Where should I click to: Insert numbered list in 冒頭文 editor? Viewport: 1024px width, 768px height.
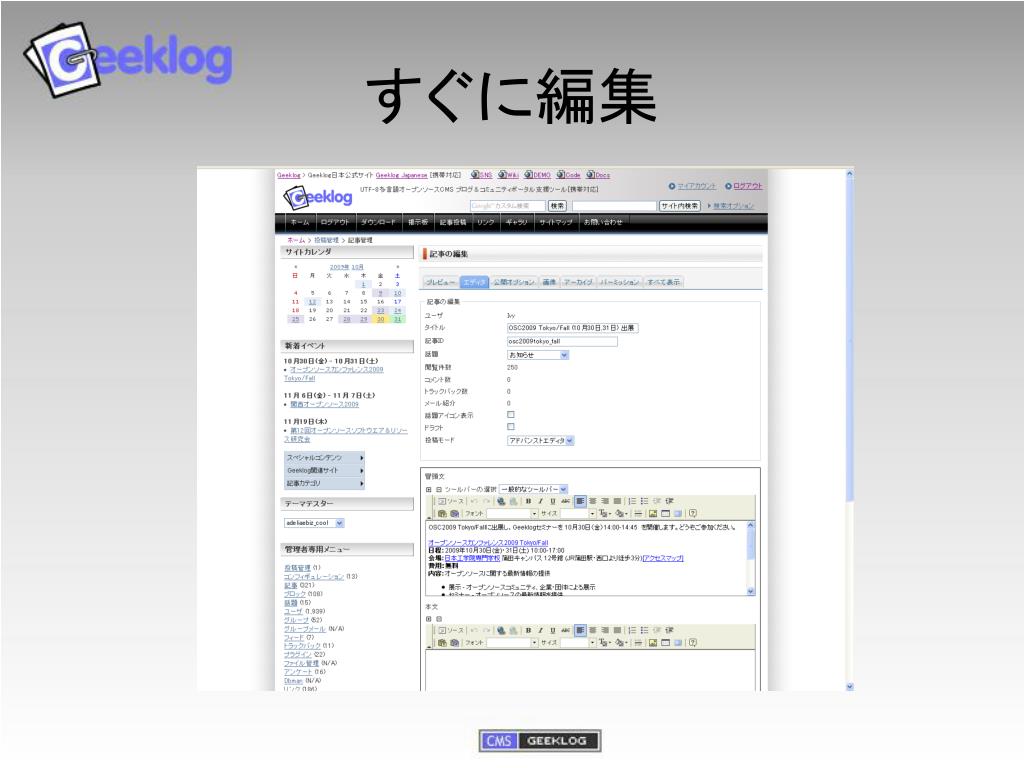pyautogui.click(x=632, y=501)
